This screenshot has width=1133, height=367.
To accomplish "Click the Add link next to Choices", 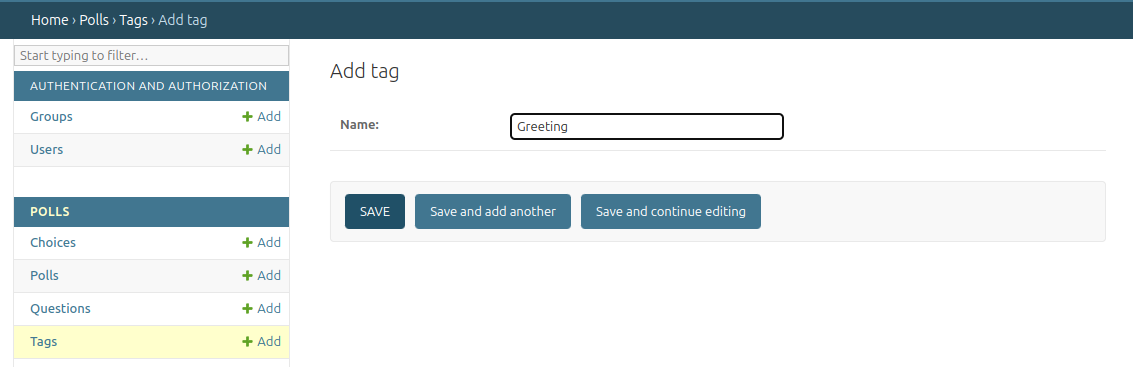I will tap(262, 242).
